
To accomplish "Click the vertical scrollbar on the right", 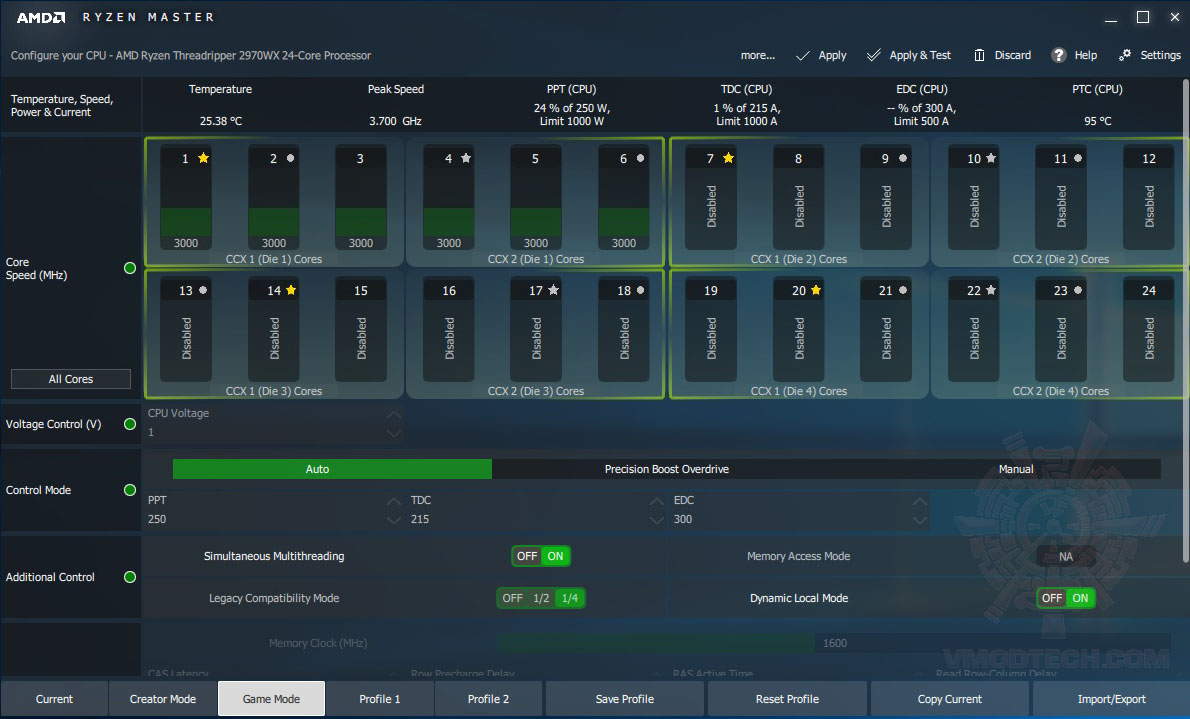I will [x=1185, y=319].
